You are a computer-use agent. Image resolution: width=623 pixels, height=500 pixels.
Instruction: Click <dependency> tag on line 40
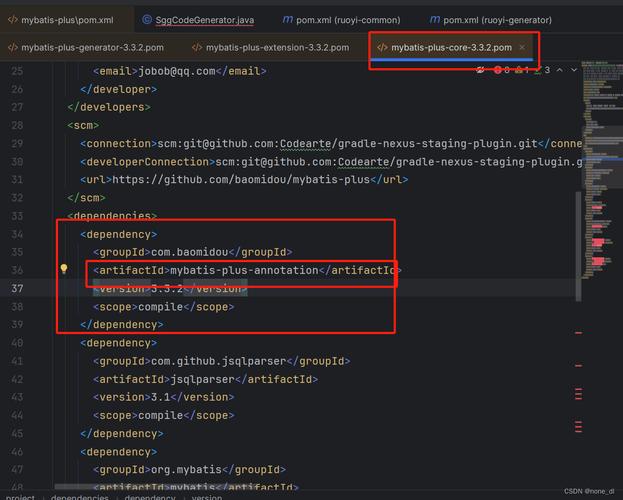[x=118, y=343]
